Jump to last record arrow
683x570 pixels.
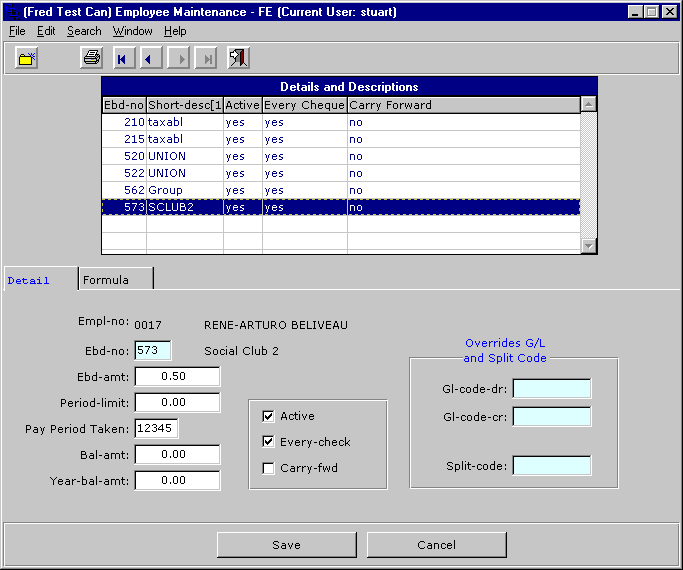207,58
